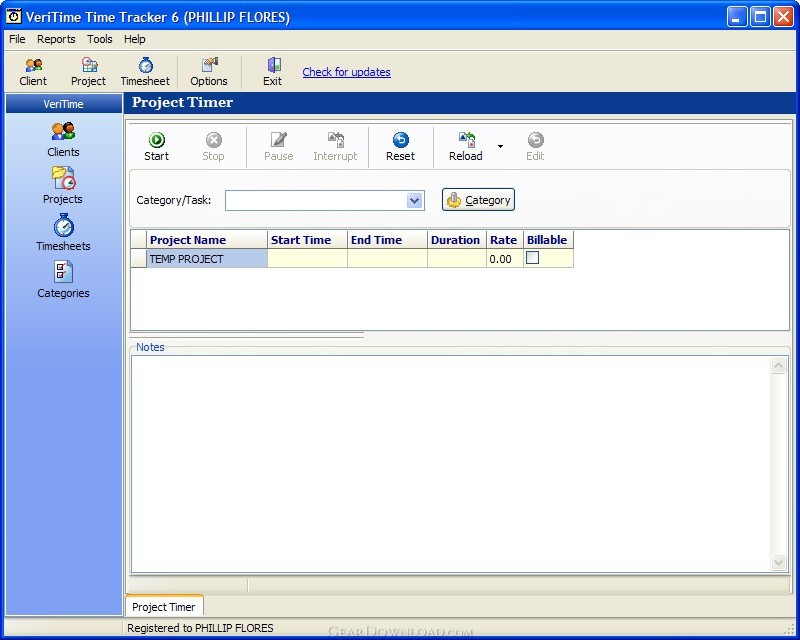This screenshot has height=640, width=800.
Task: Open Categories in the VeriTime sidebar
Action: coord(63,280)
